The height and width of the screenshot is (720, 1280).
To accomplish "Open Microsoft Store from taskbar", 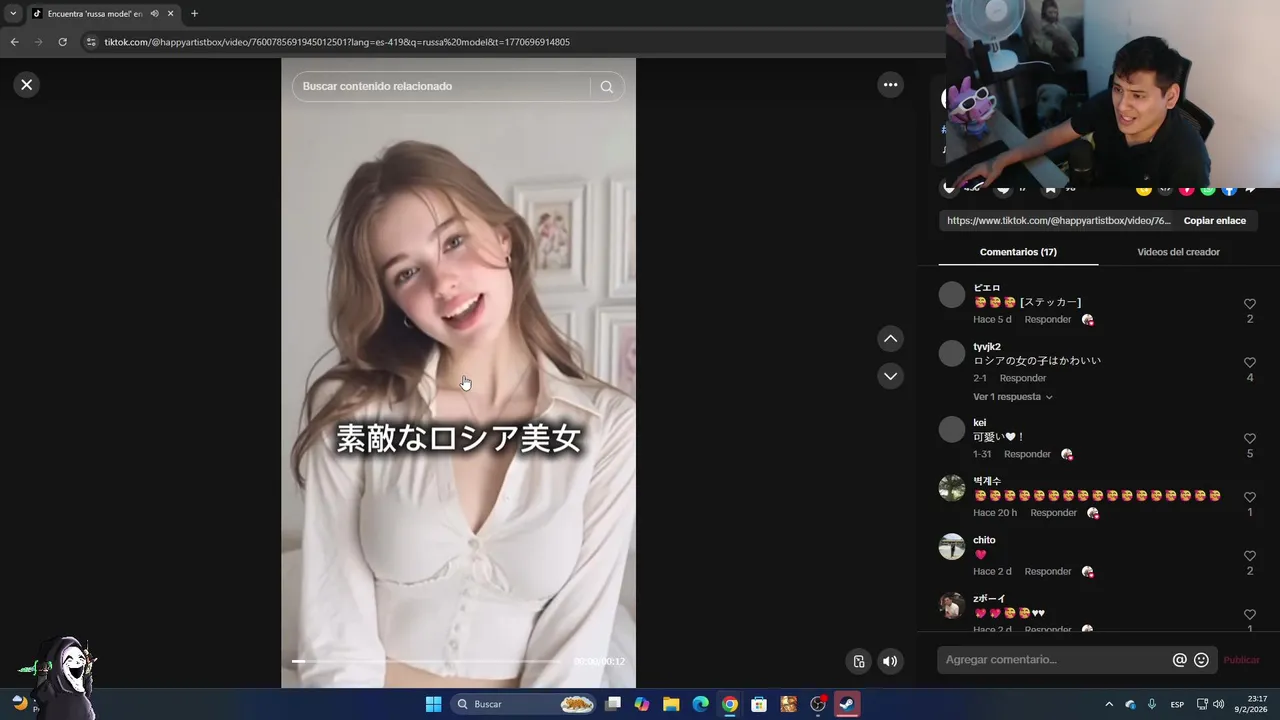I will 759,704.
